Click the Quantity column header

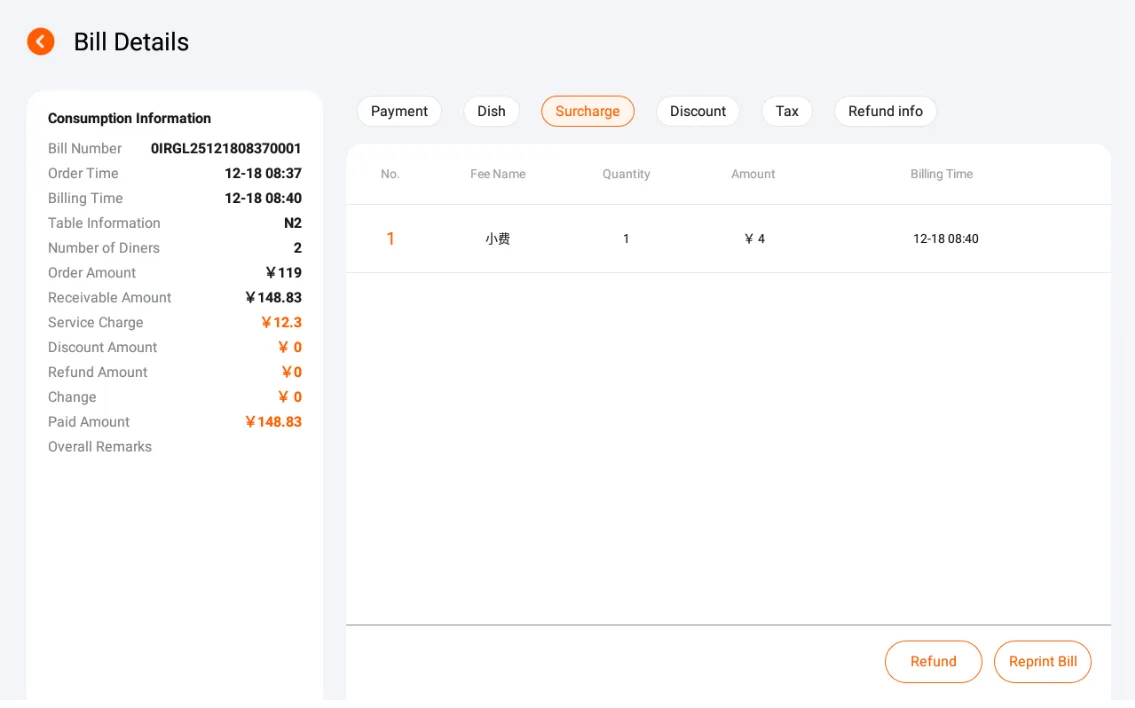click(x=626, y=174)
